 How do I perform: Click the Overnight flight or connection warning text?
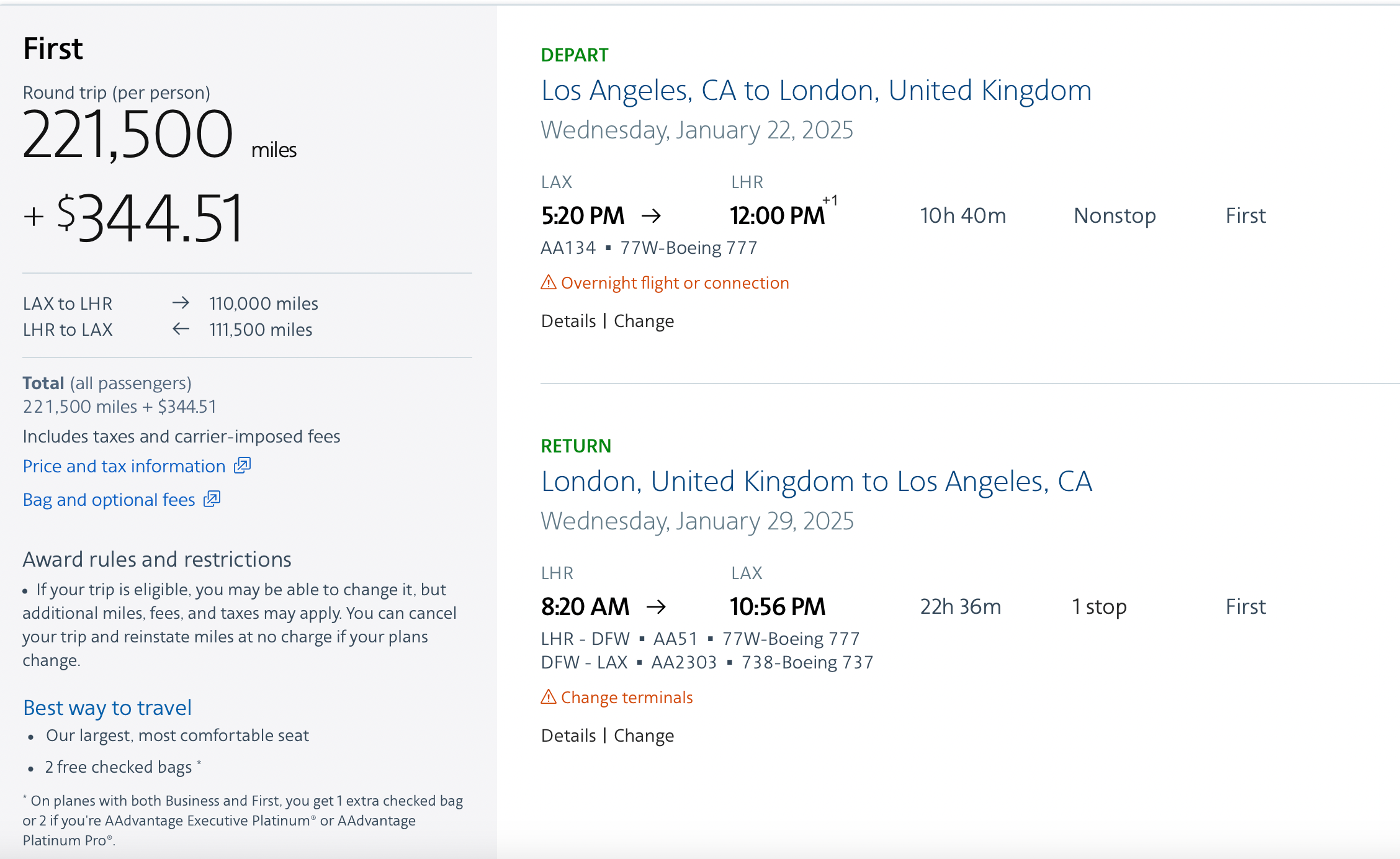click(675, 283)
